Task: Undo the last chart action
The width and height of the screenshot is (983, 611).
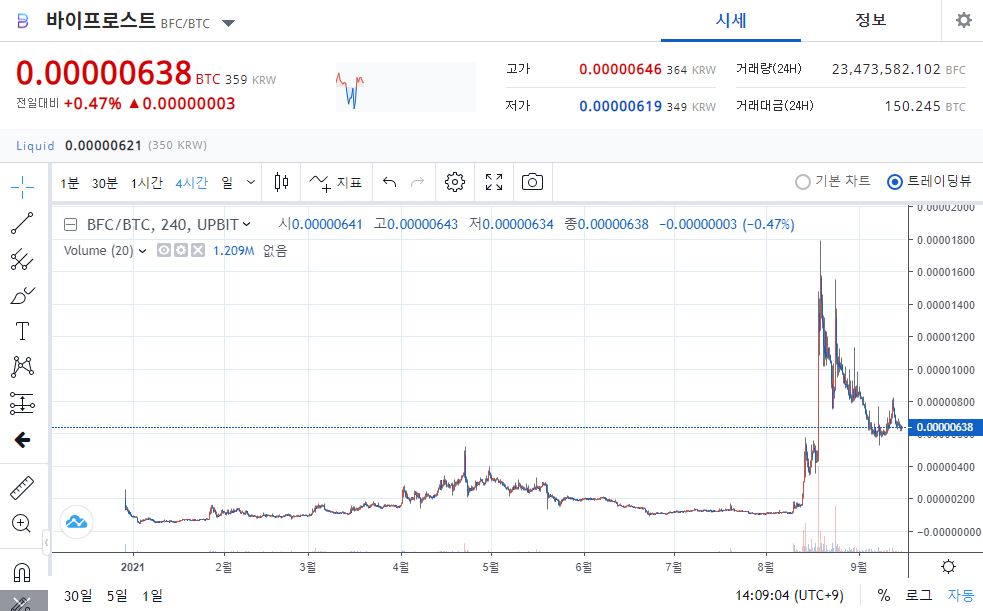Action: click(x=389, y=182)
